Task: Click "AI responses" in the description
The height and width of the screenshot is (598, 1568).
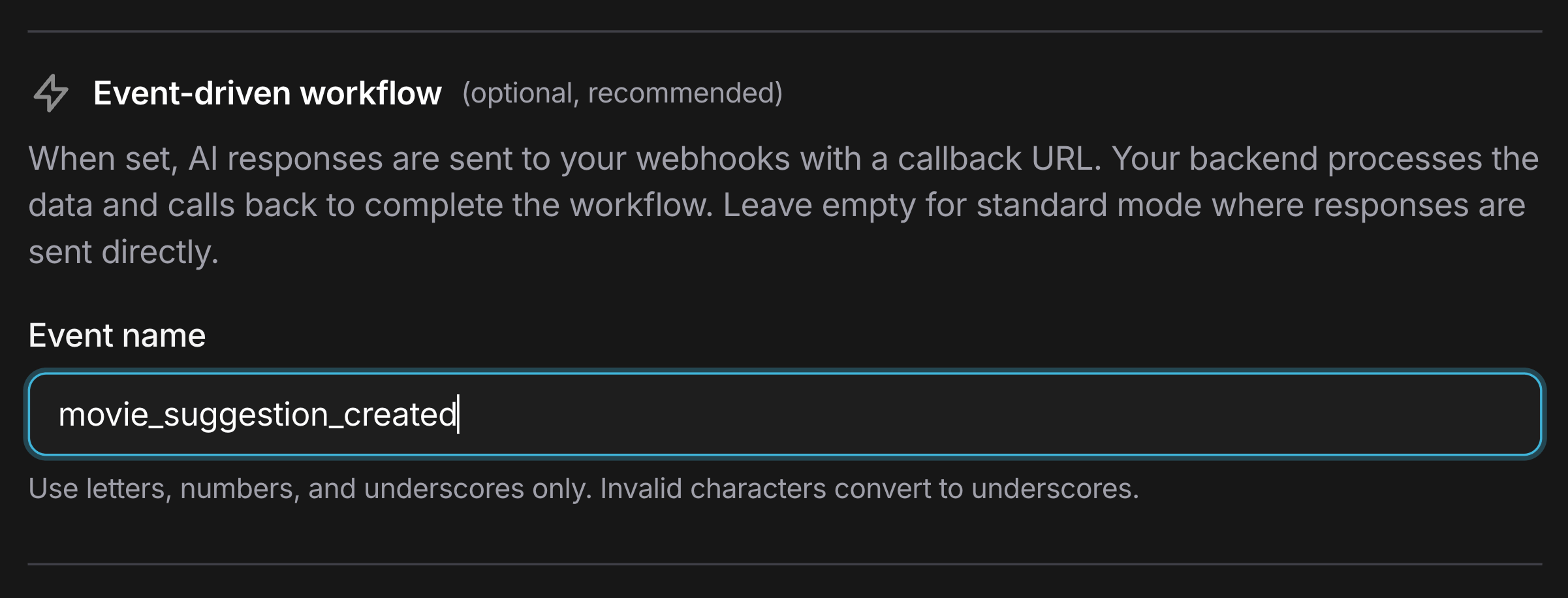Action: [285, 159]
